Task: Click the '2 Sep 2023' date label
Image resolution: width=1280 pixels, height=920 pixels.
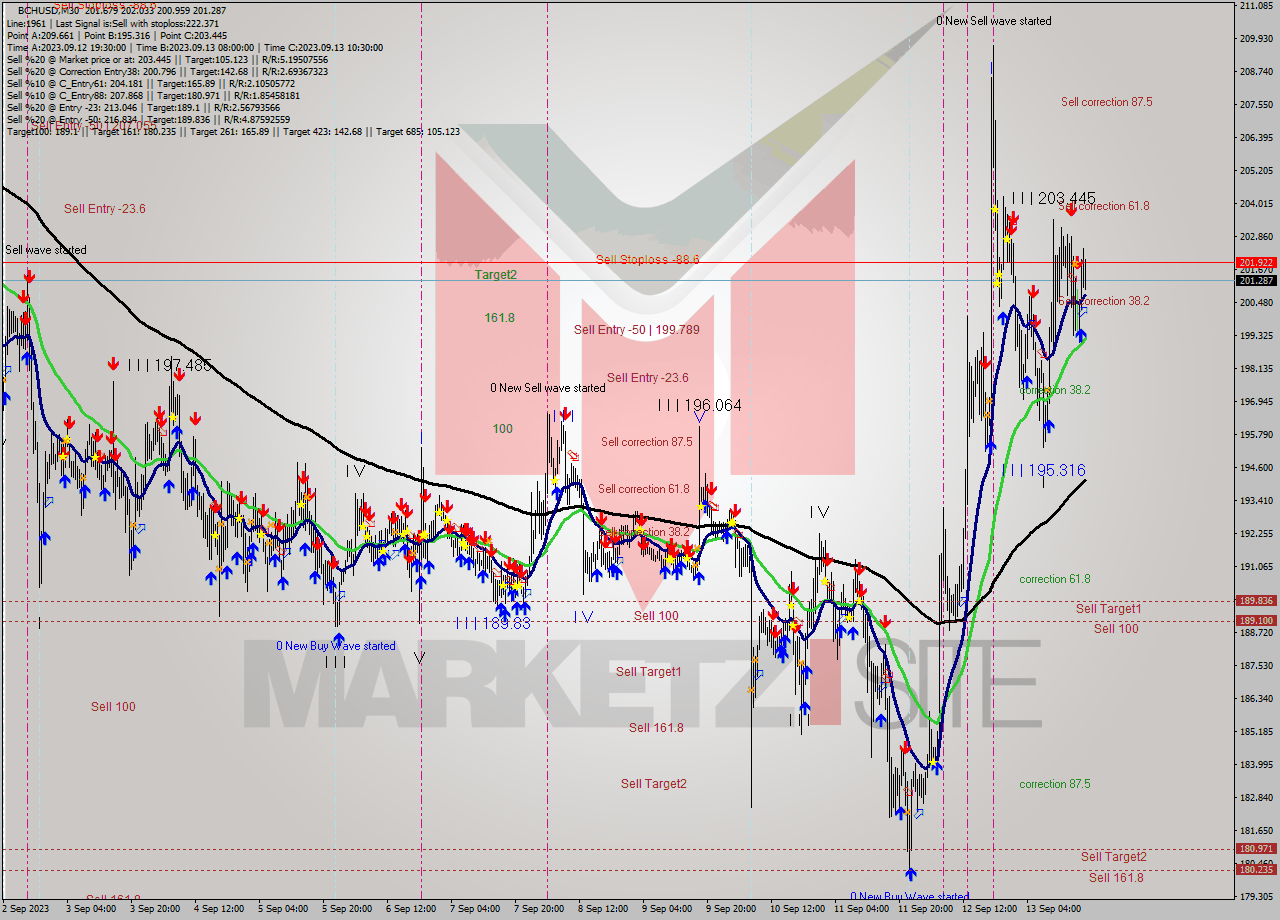Action: [x=25, y=909]
